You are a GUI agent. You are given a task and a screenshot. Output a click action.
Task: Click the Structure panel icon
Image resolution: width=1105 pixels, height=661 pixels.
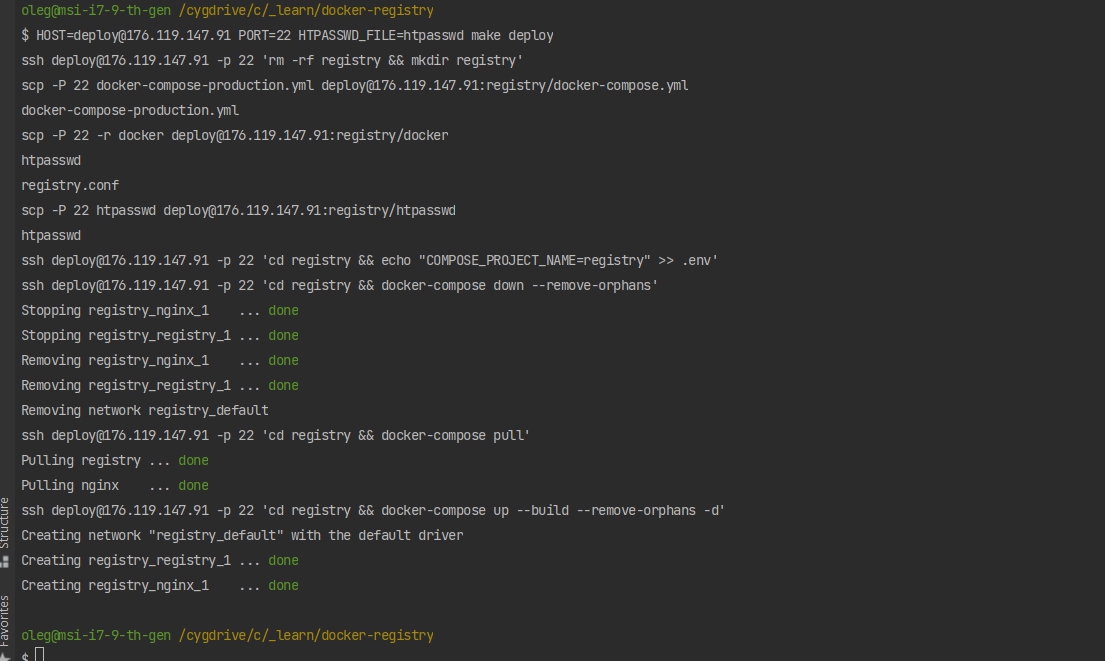5,562
